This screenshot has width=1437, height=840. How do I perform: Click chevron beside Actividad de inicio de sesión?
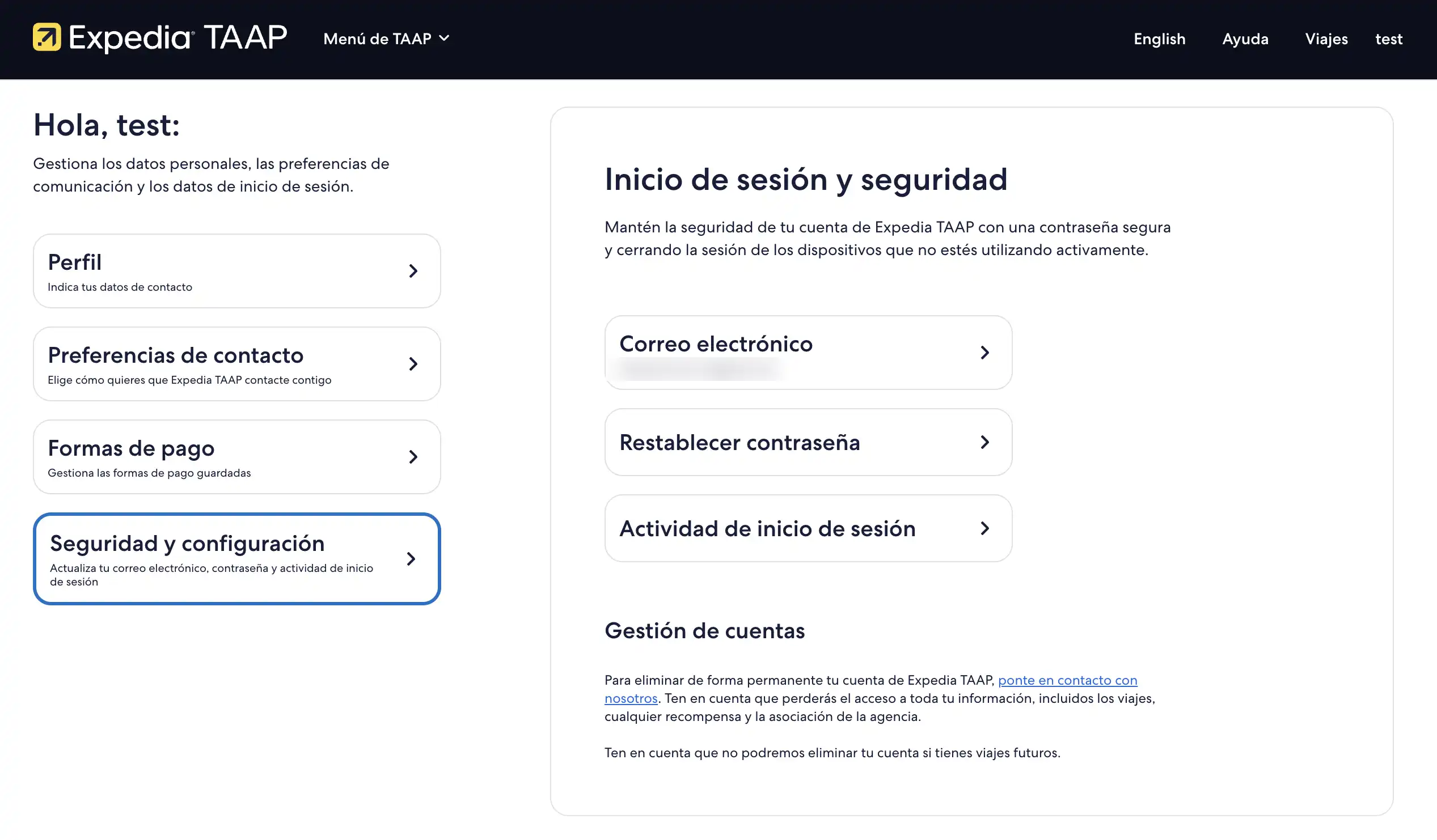pyautogui.click(x=985, y=528)
